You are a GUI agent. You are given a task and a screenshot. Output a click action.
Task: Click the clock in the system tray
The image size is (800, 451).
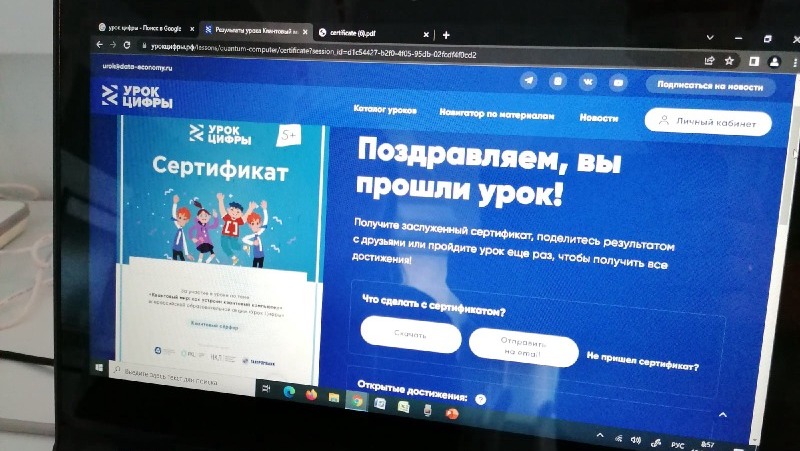click(x=707, y=445)
